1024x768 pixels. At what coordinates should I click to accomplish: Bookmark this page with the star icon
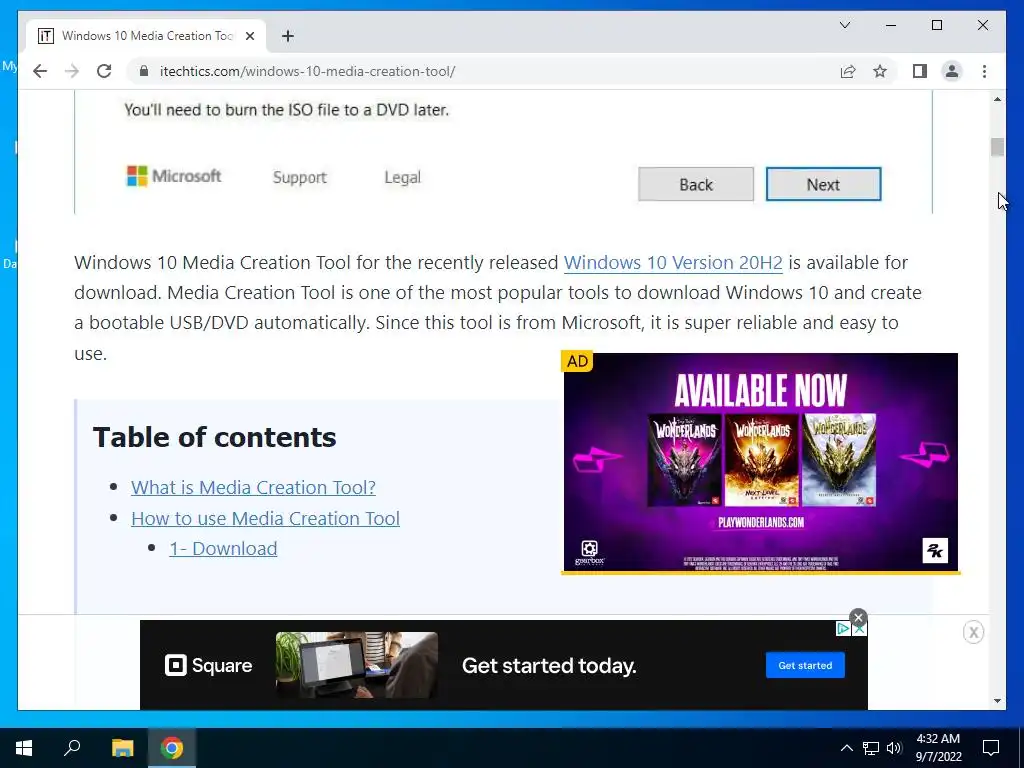tap(880, 71)
